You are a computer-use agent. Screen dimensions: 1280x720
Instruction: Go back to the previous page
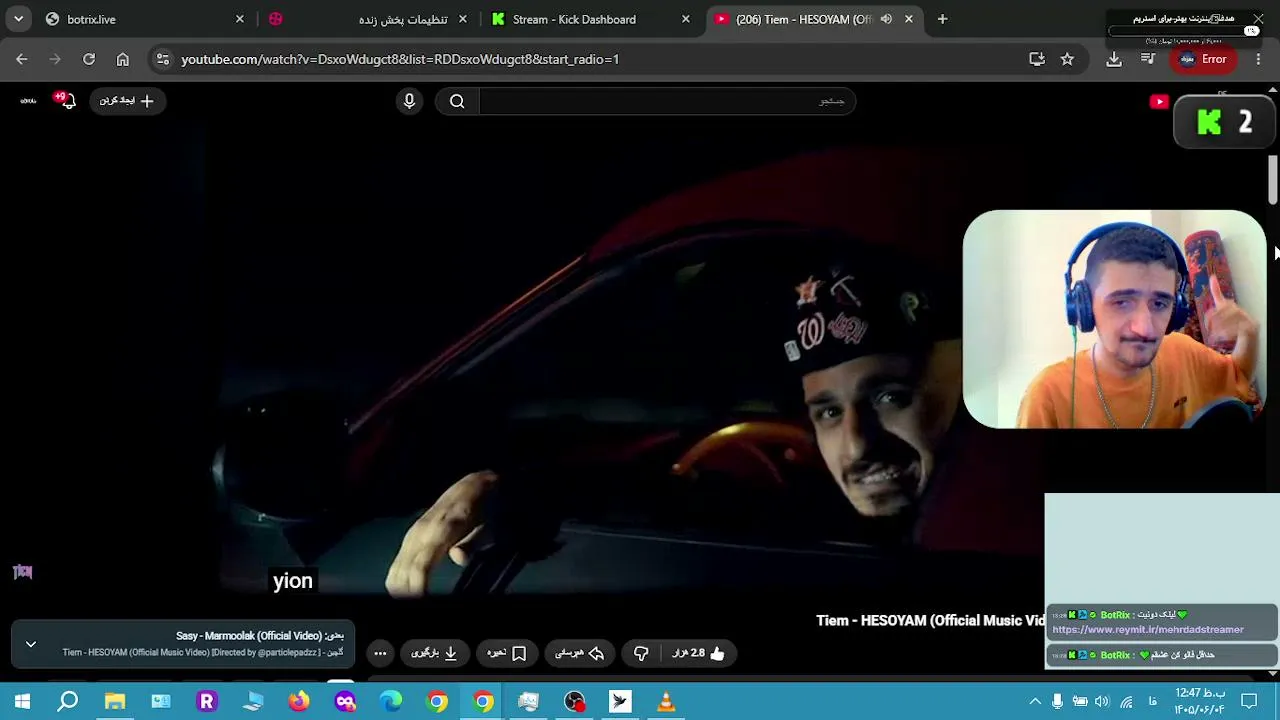click(22, 59)
